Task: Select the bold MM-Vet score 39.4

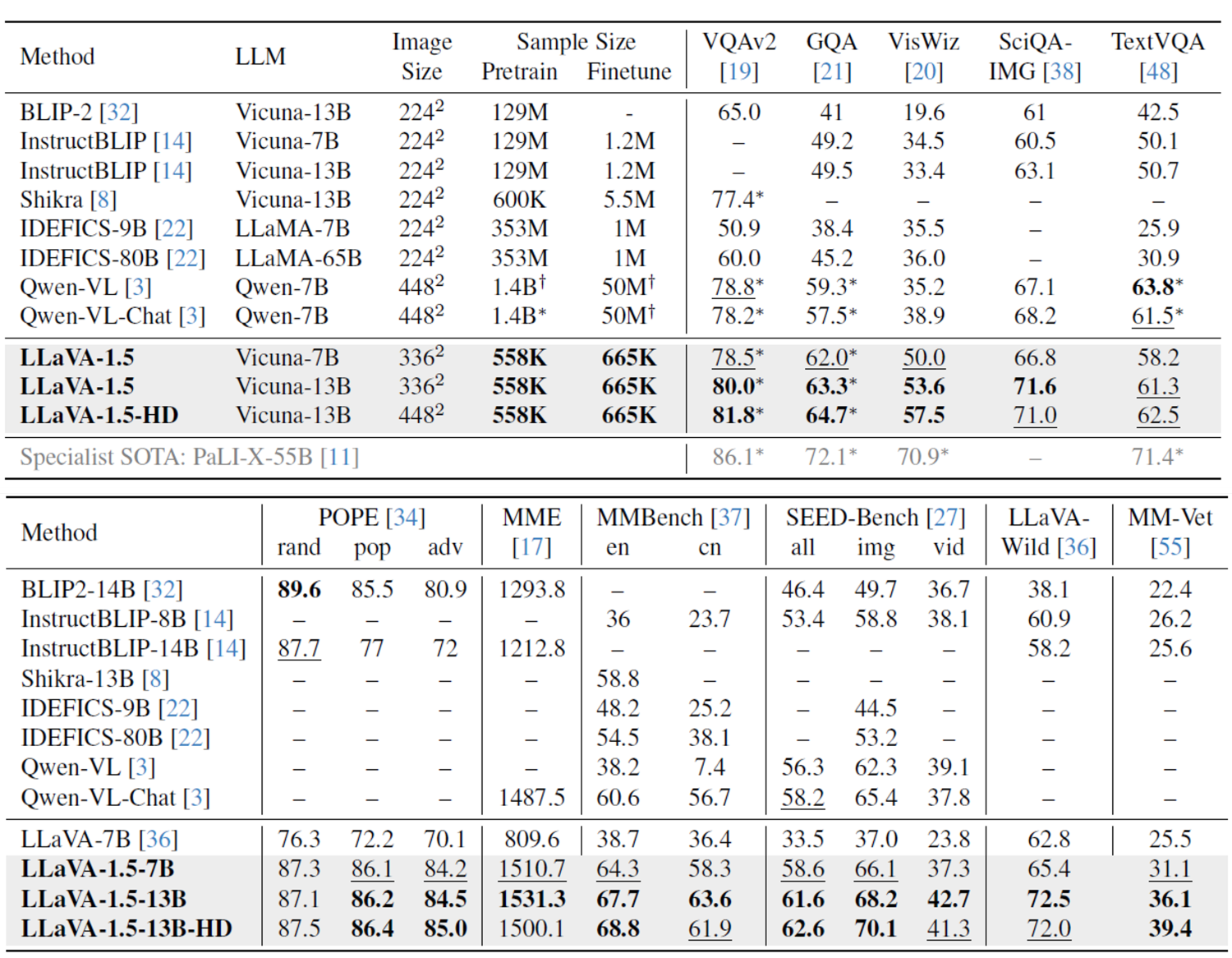Action: [1170, 928]
